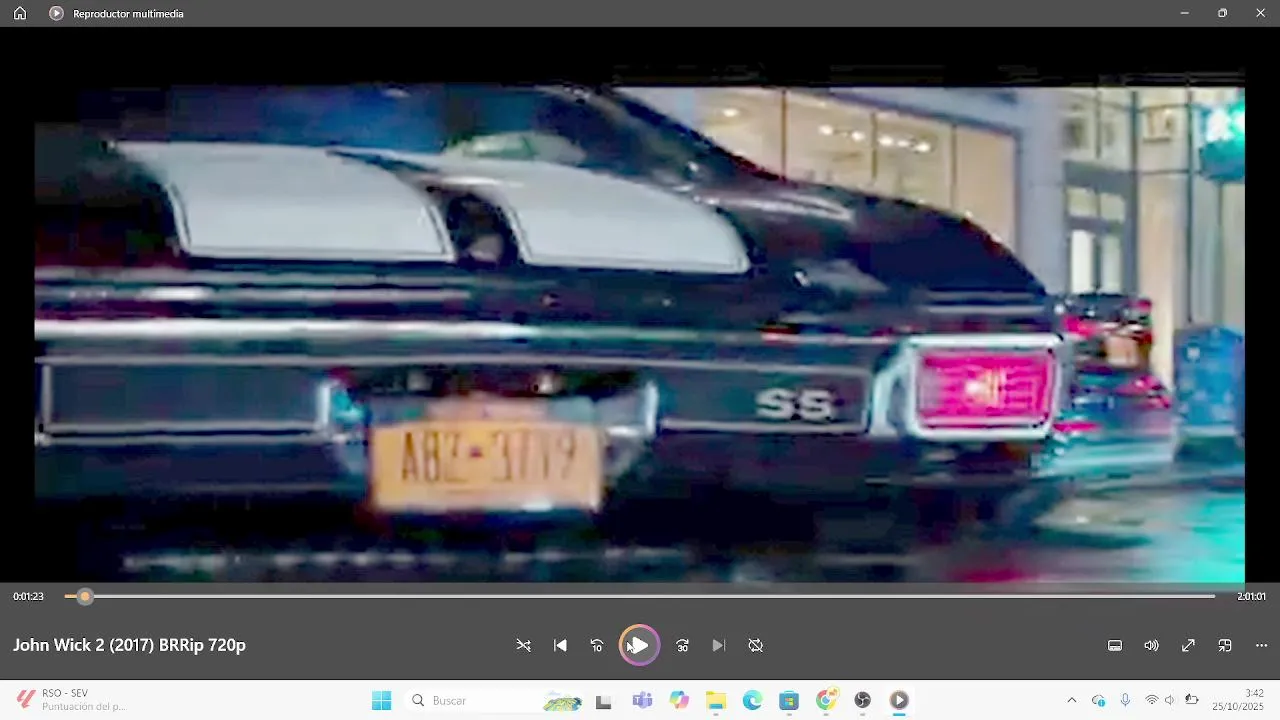Image resolution: width=1280 pixels, height=720 pixels.
Task: Open Windows Start menu
Action: pos(381,700)
